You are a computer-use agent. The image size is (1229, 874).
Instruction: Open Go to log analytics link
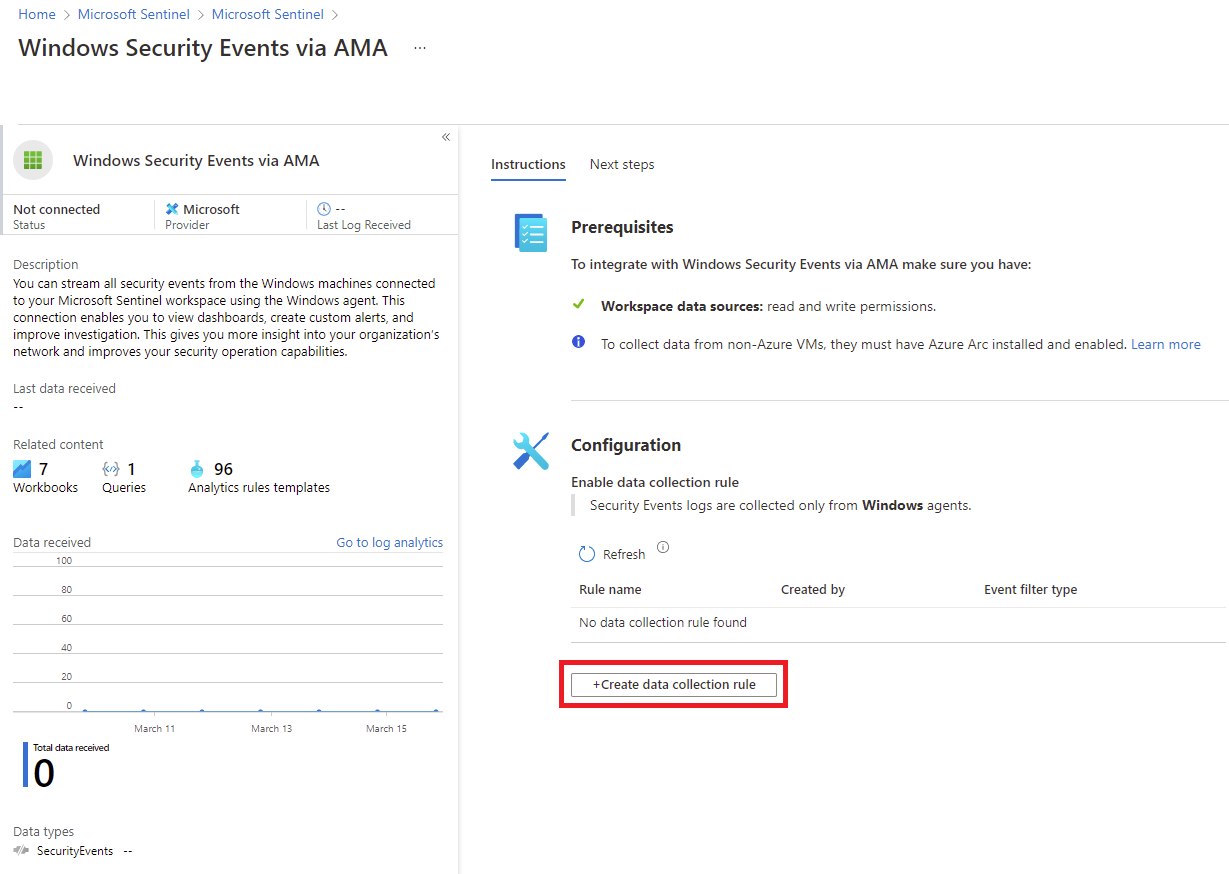pyautogui.click(x=390, y=543)
